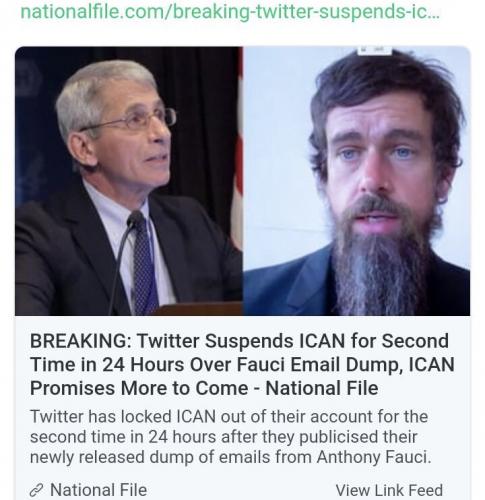Click the left photo of man at podium
The width and height of the screenshot is (485, 500).
click(x=129, y=181)
